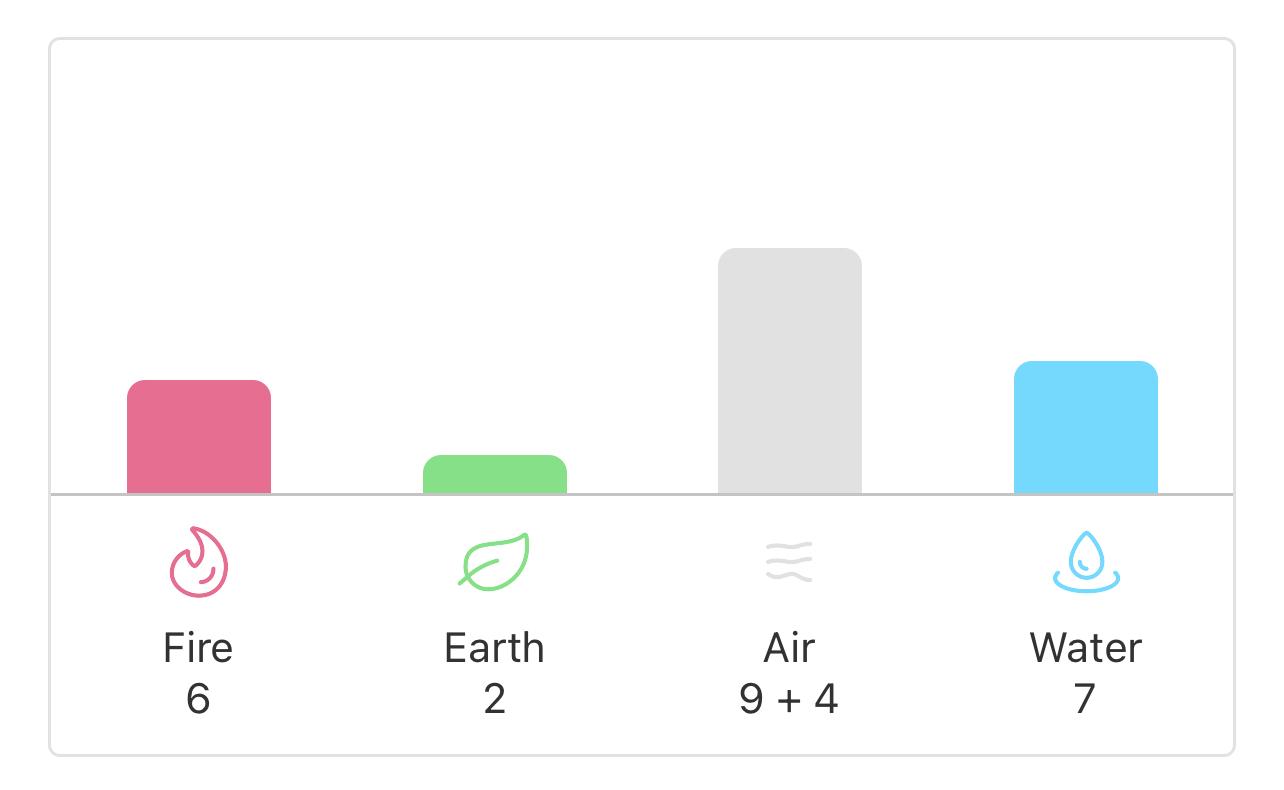
Task: Select the green Earth bar
Action: pyautogui.click(x=495, y=474)
